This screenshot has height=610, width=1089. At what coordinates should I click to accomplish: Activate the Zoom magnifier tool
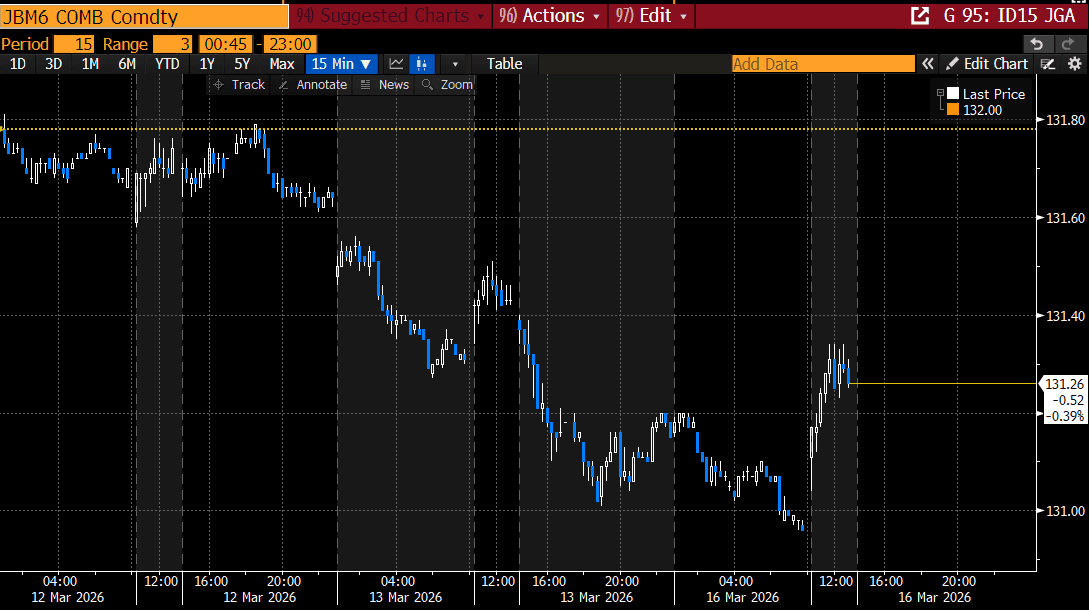pos(447,85)
